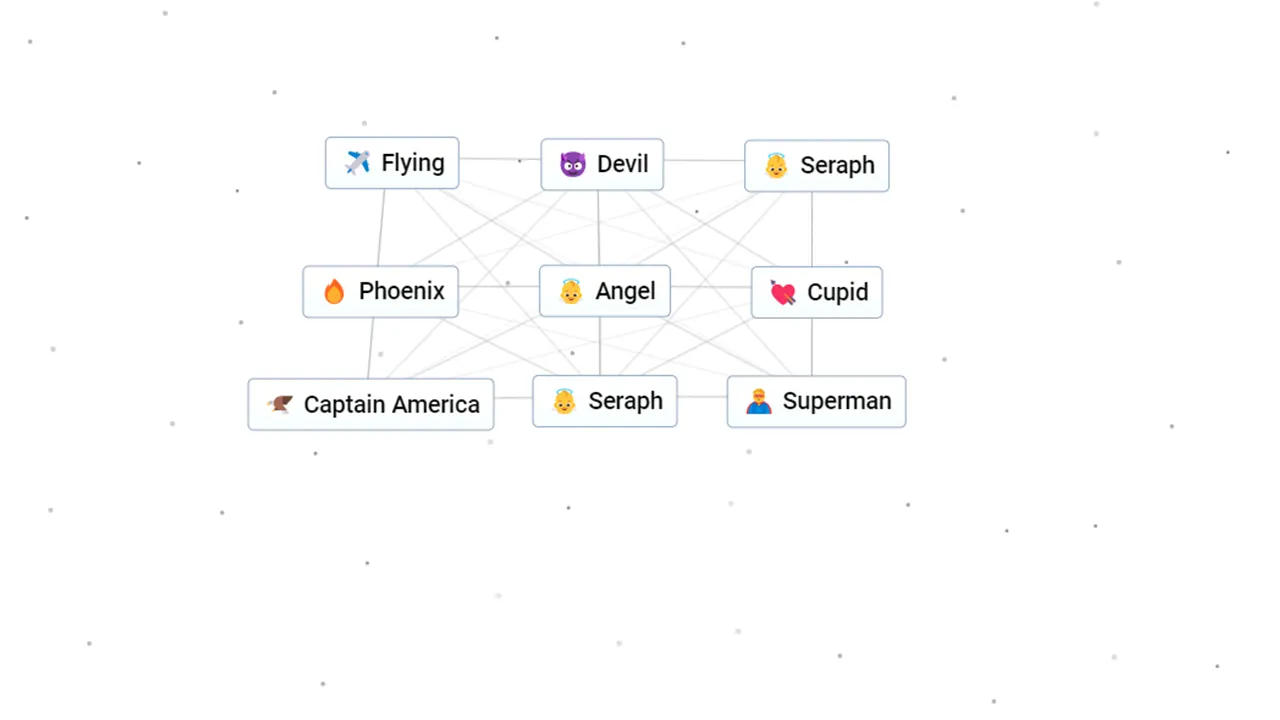This screenshot has width=1280, height=720.
Task: Click Seraph text label next to Superman
Action: 626,401
